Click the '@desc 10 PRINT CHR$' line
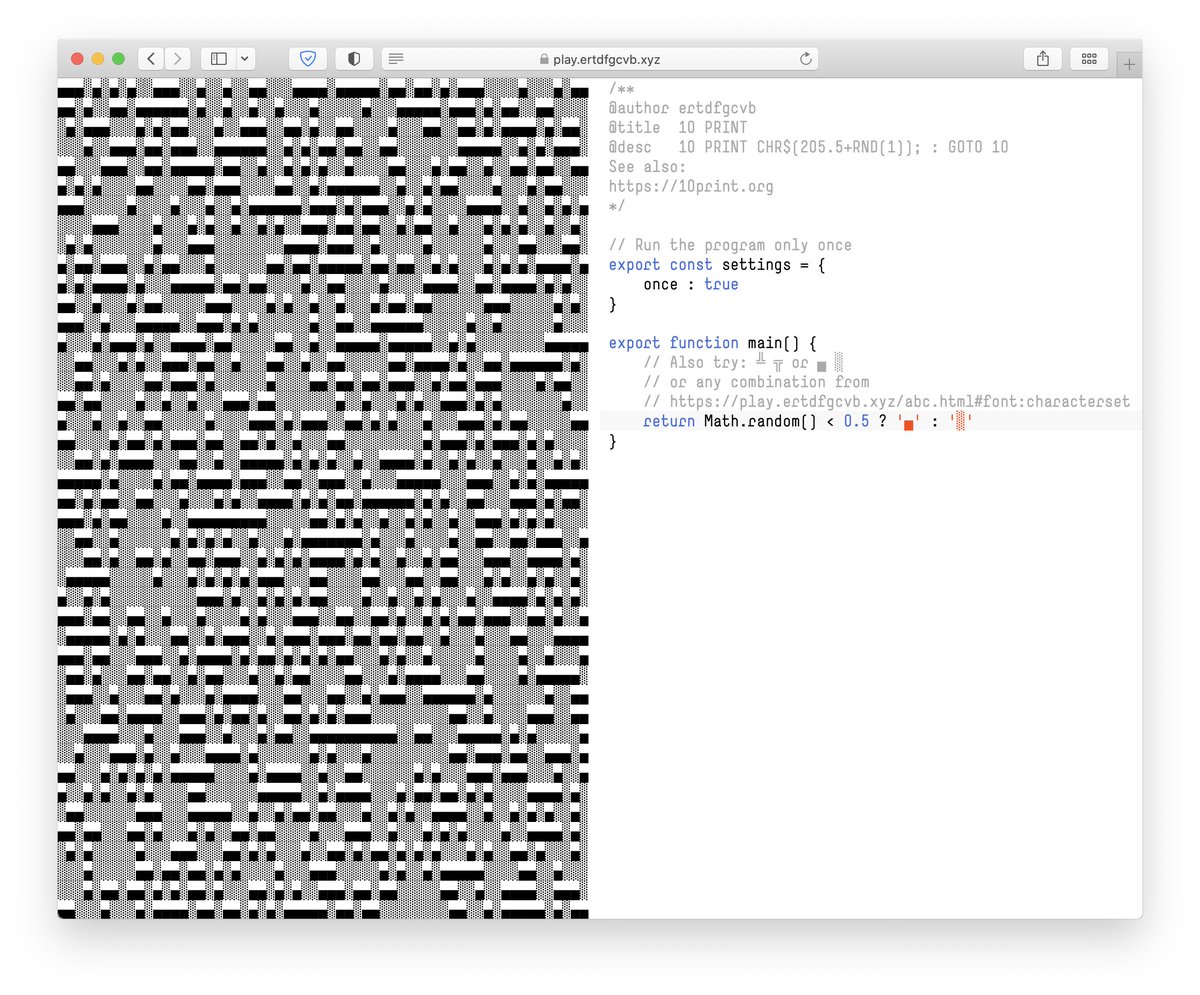 [x=809, y=147]
